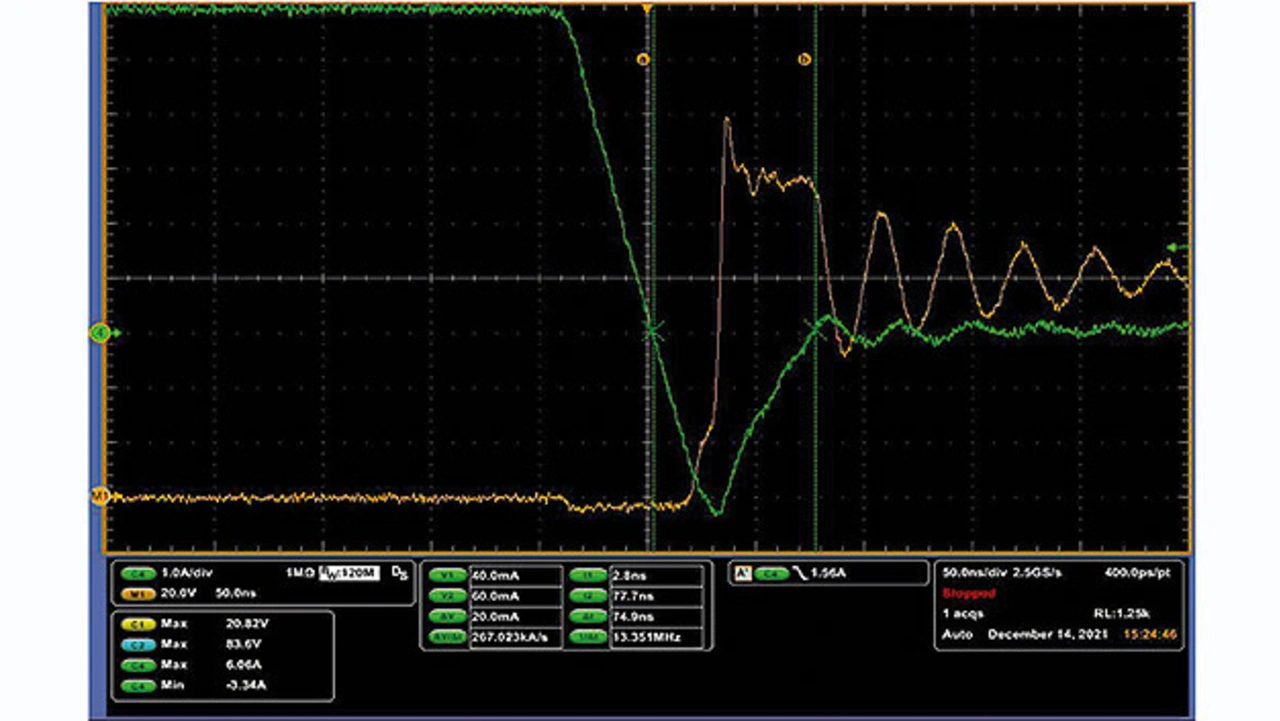Viewport: 1280px width, 721px height.
Task: Click the red Stopped acquisition status
Action: click(969, 593)
